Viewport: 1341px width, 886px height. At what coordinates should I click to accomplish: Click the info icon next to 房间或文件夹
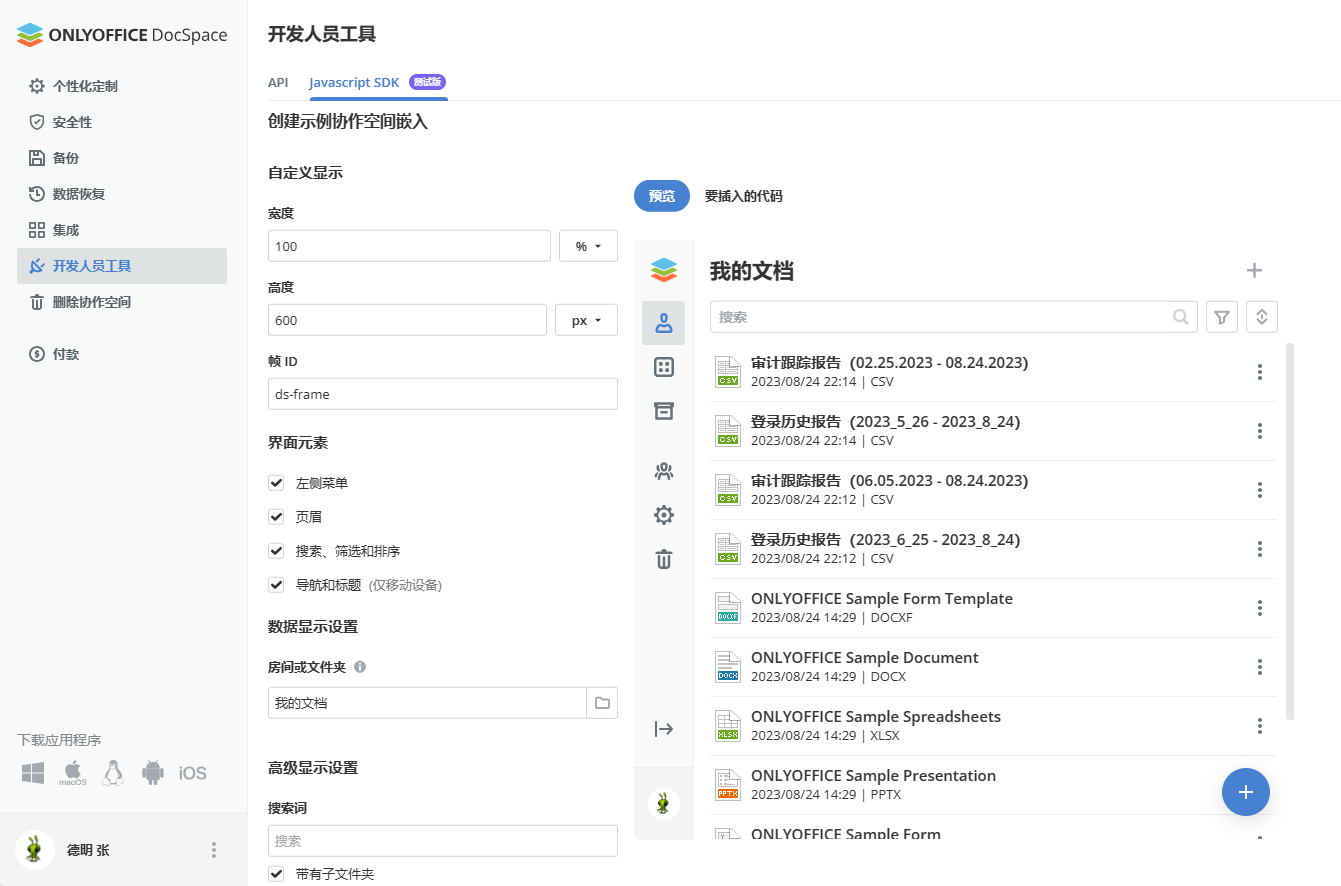click(x=360, y=666)
